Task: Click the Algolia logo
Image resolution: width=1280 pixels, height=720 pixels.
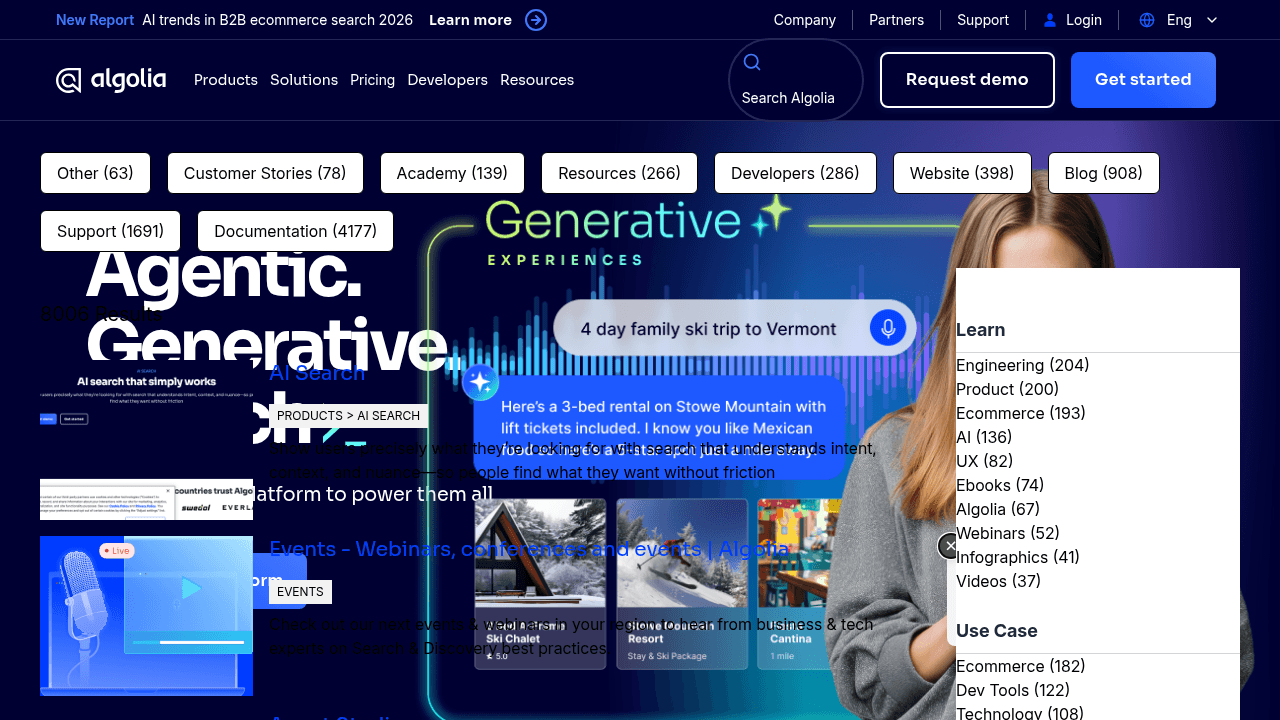Action: (x=111, y=80)
